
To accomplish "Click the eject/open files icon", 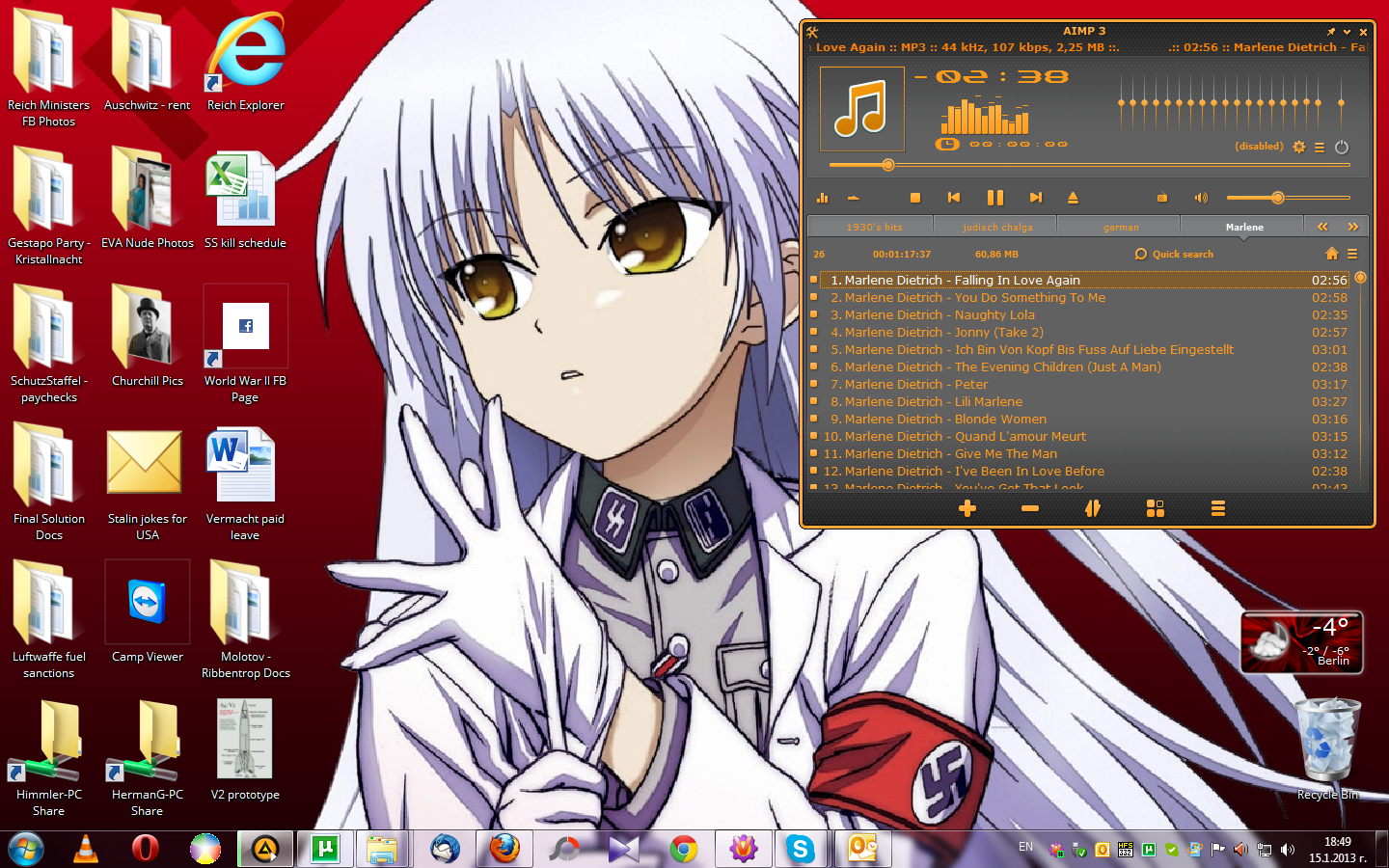I will pos(1073,198).
